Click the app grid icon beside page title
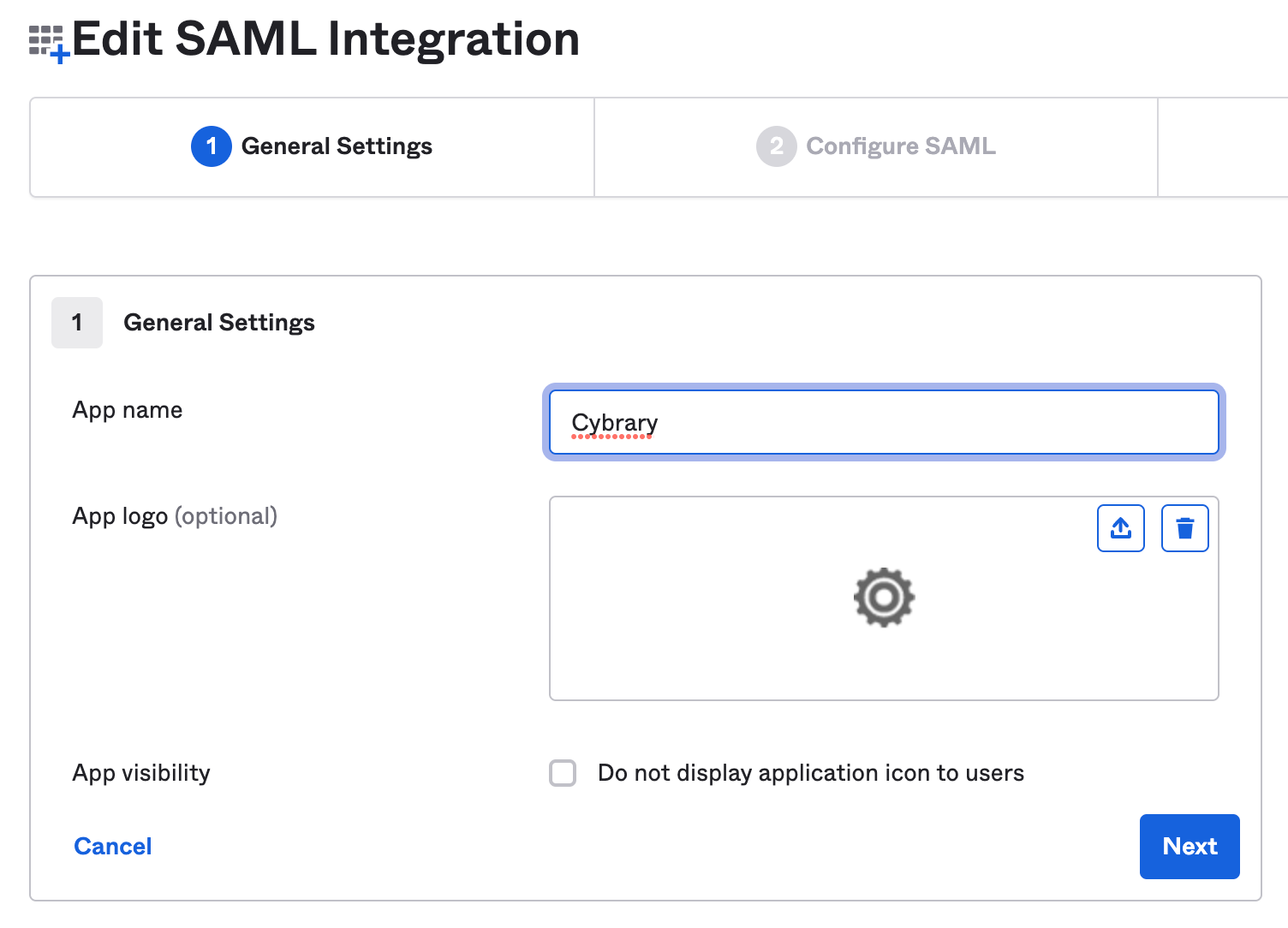 tap(49, 44)
